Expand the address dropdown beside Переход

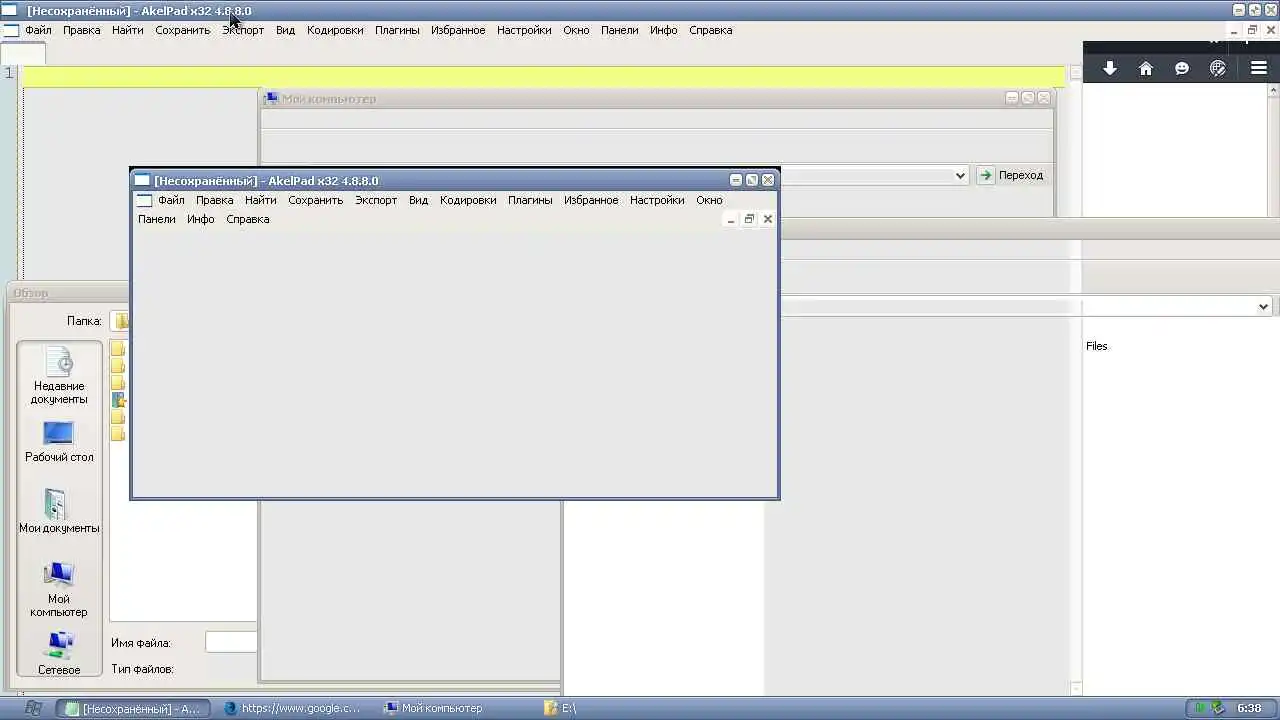[x=960, y=175]
